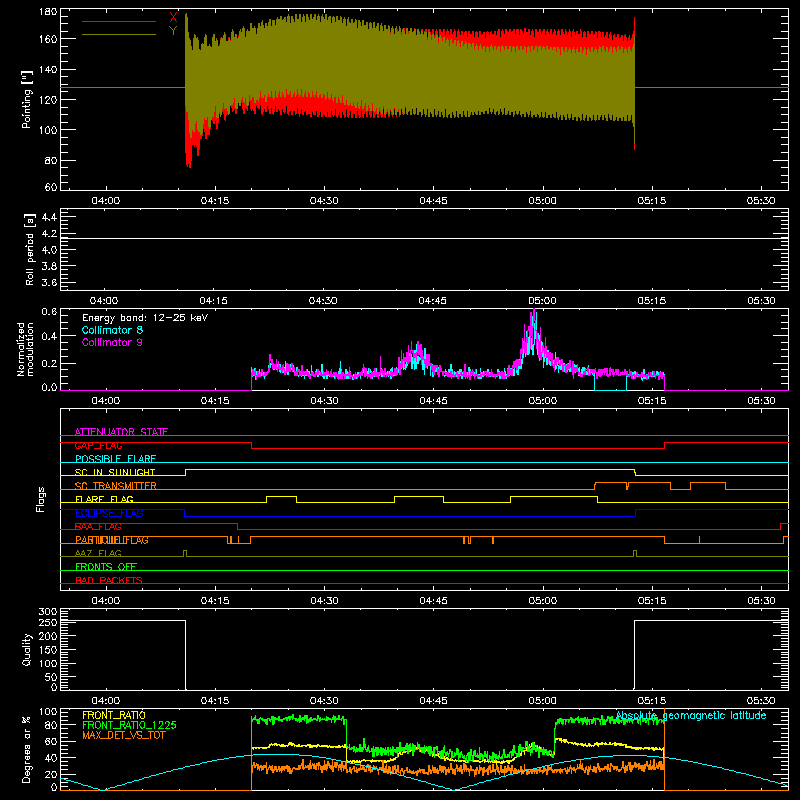
Task: Click the GAP_FLAG label
Action: point(98,445)
